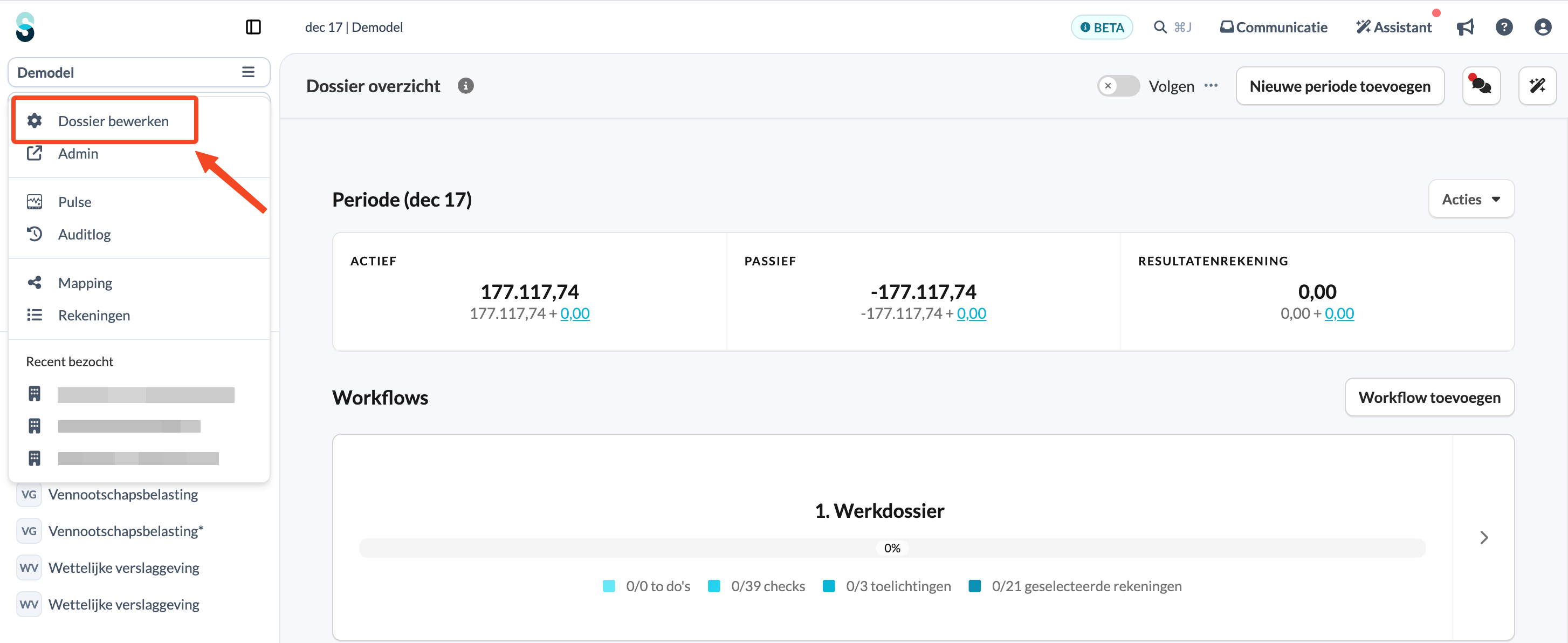This screenshot has height=643, width=1568.
Task: Click the checks legend color swatch
Action: (x=714, y=586)
